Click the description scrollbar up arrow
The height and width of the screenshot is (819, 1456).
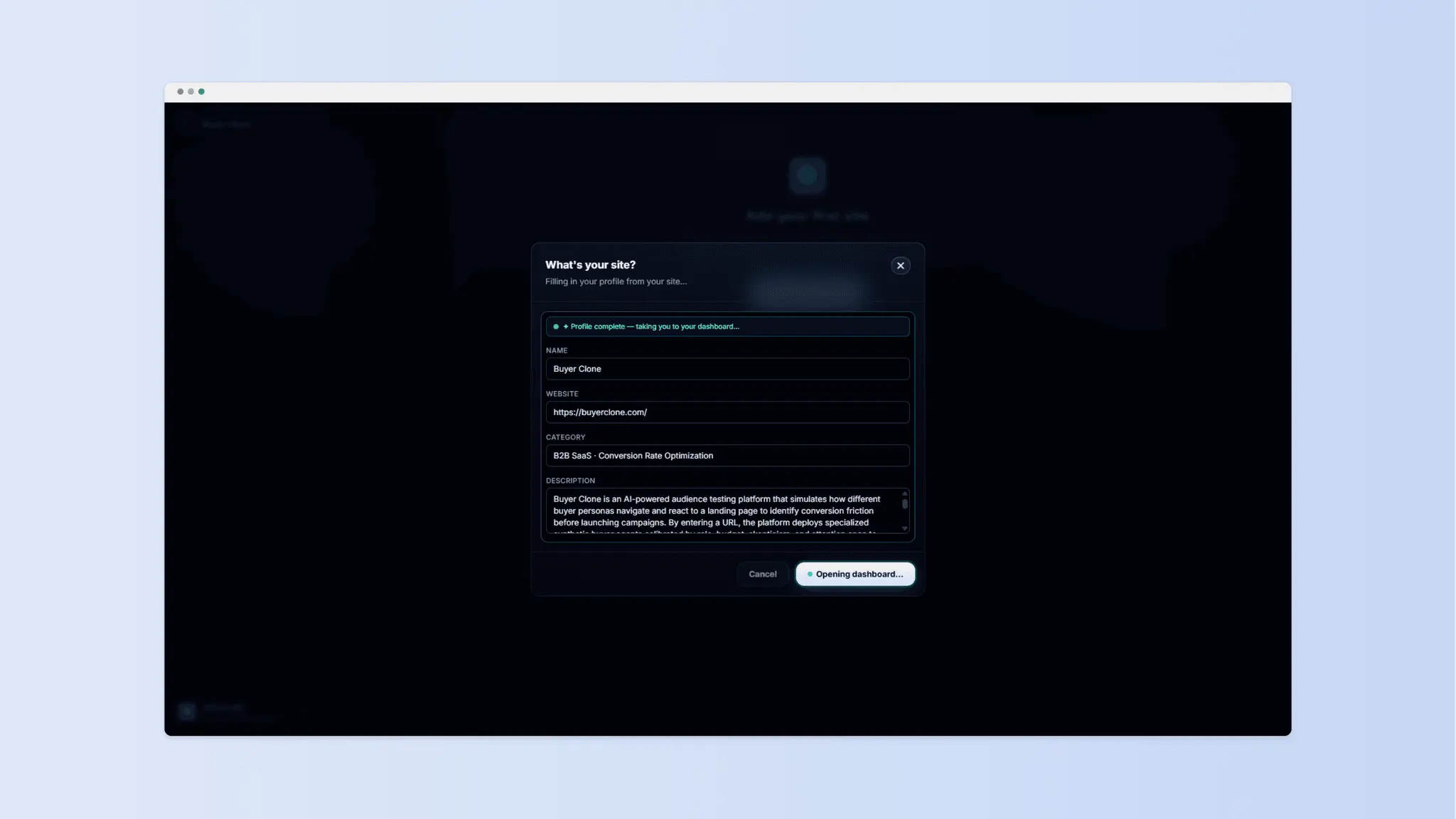[x=904, y=493]
